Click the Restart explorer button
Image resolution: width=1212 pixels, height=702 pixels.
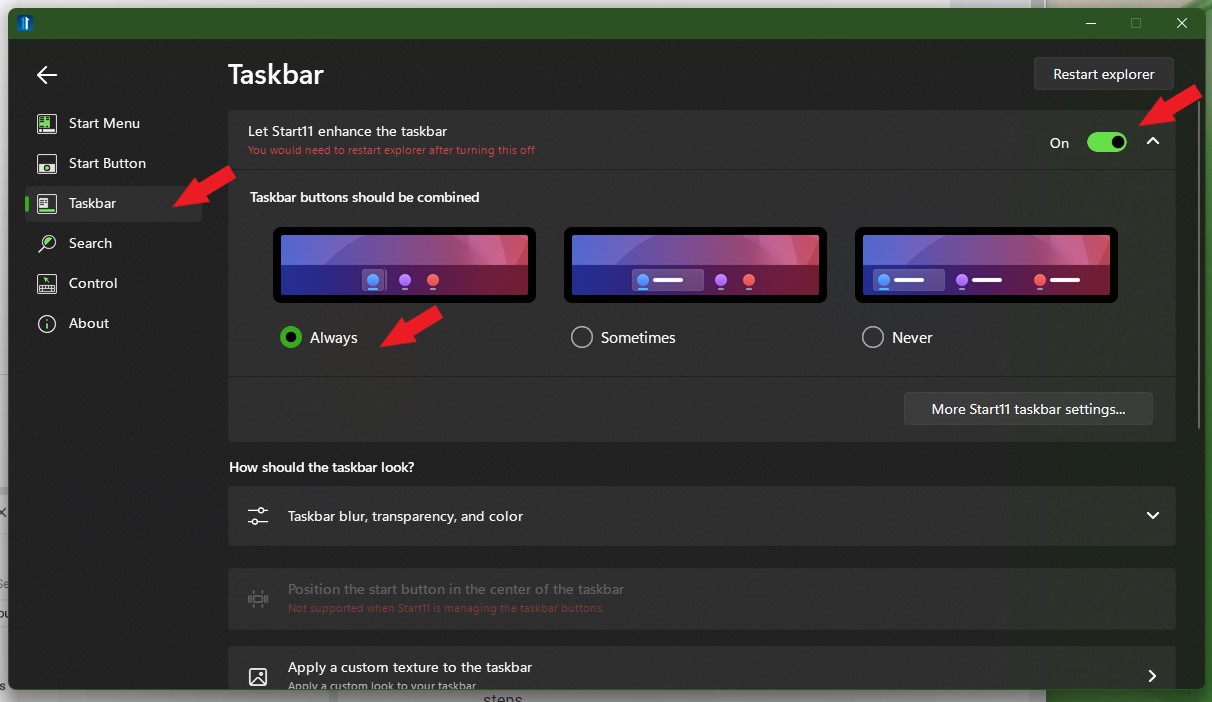point(1104,74)
